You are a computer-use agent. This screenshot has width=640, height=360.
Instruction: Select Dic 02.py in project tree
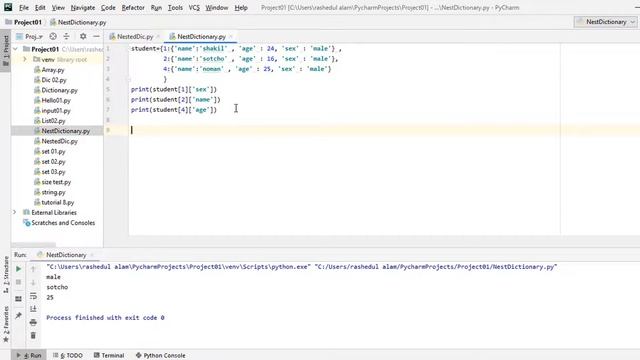(50, 80)
